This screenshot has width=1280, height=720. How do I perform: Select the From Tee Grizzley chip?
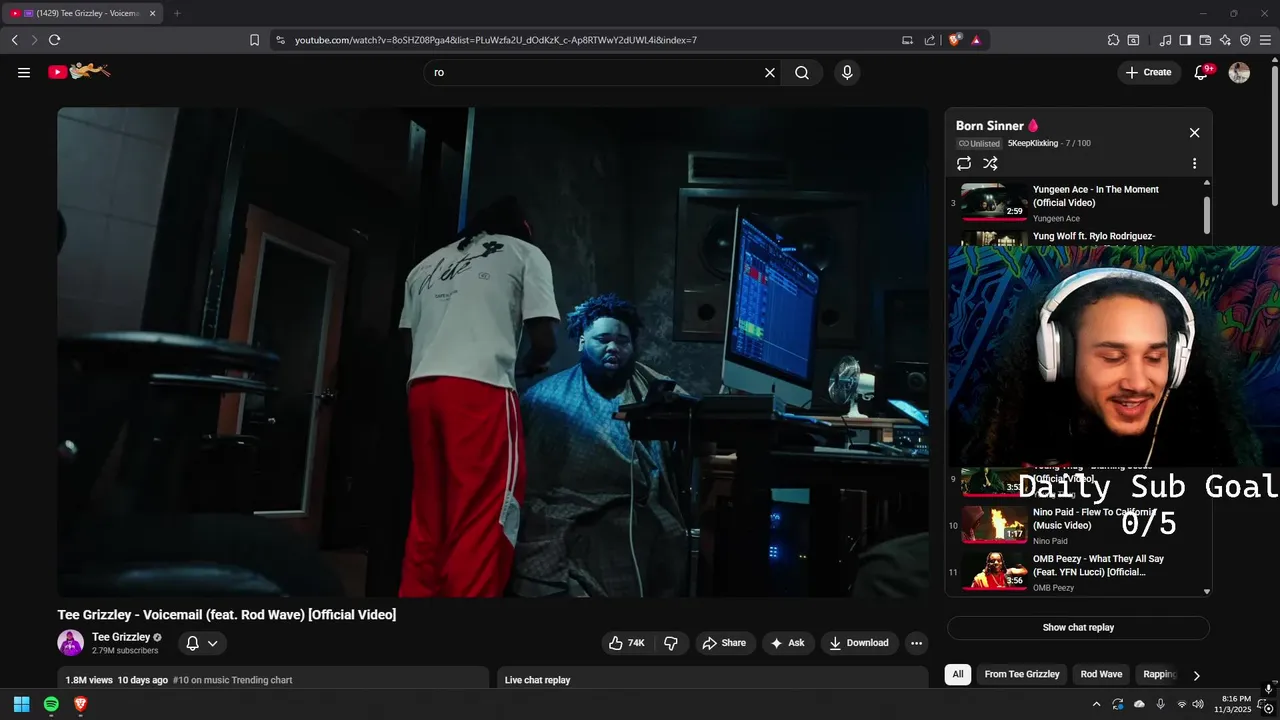click(1022, 674)
